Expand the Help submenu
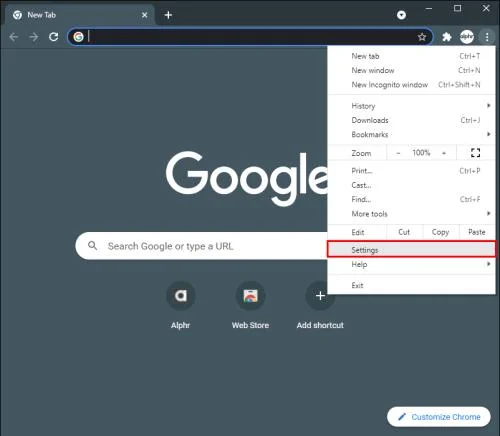This screenshot has width=500, height=436. point(411,264)
